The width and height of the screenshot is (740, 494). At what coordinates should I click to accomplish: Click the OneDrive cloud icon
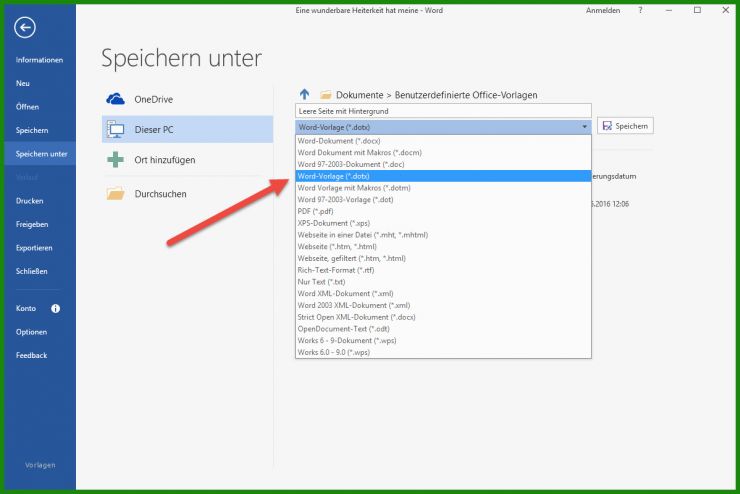[115, 99]
